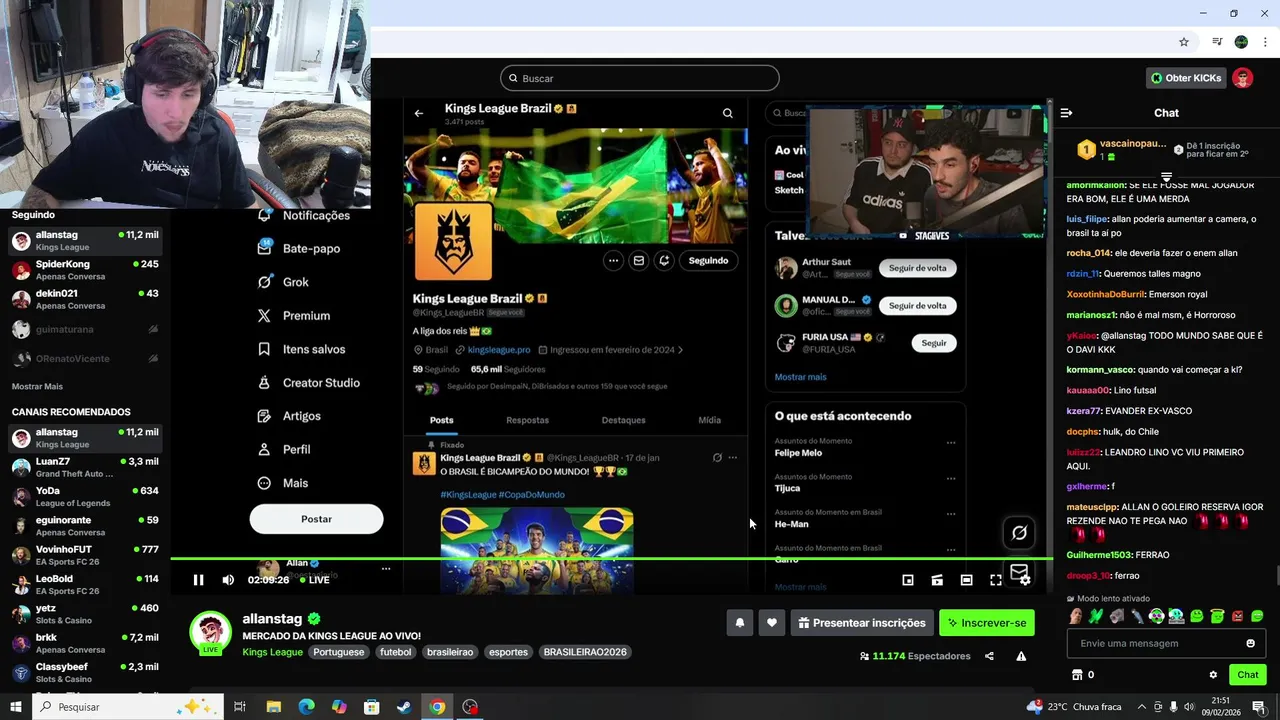Enable theater mode in the player

tap(966, 580)
